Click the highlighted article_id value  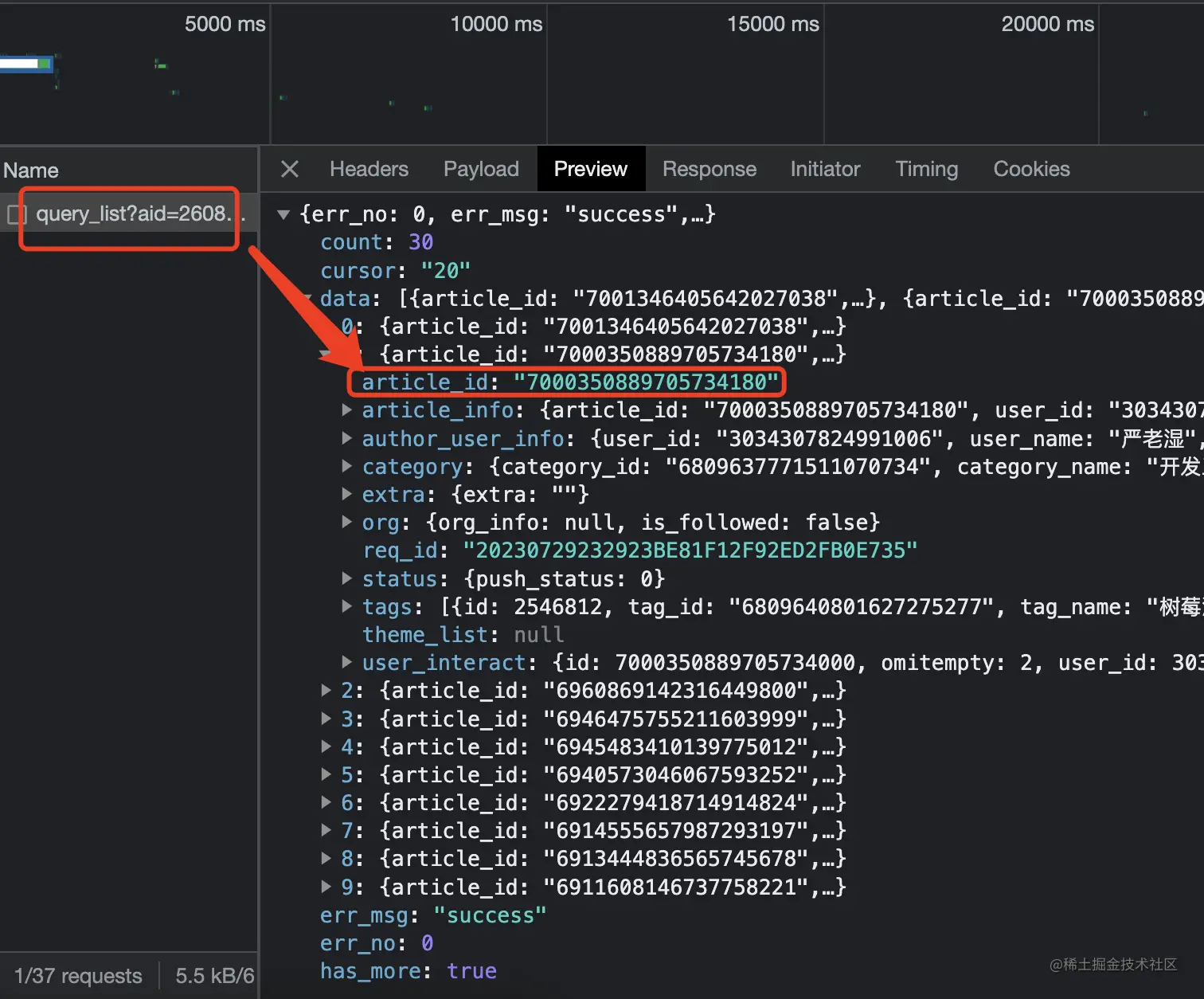[x=645, y=382]
